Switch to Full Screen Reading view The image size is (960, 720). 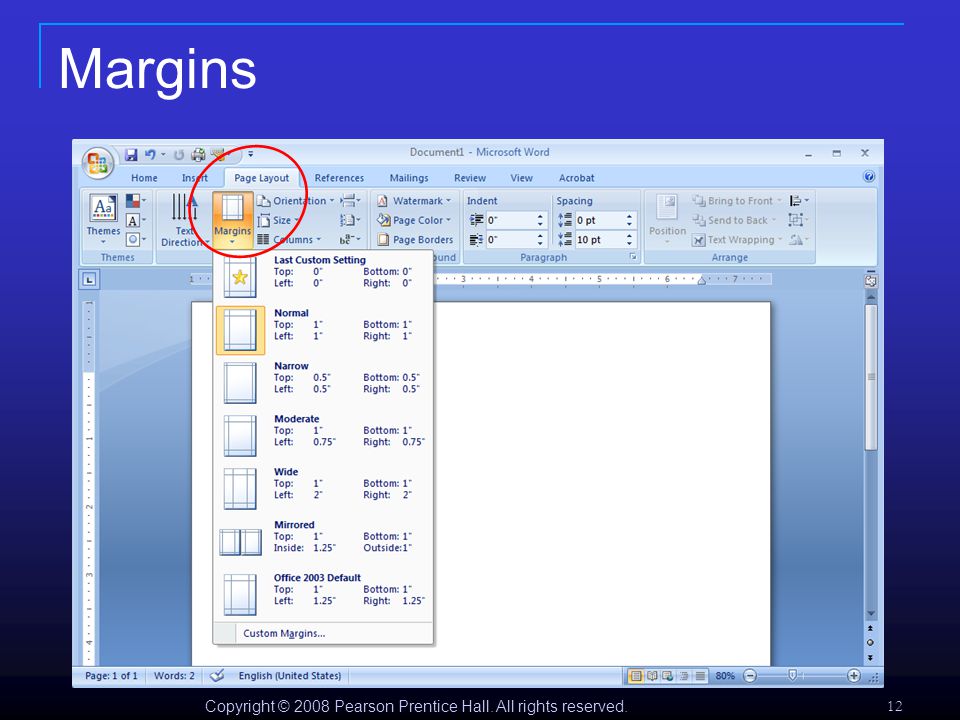click(x=652, y=676)
